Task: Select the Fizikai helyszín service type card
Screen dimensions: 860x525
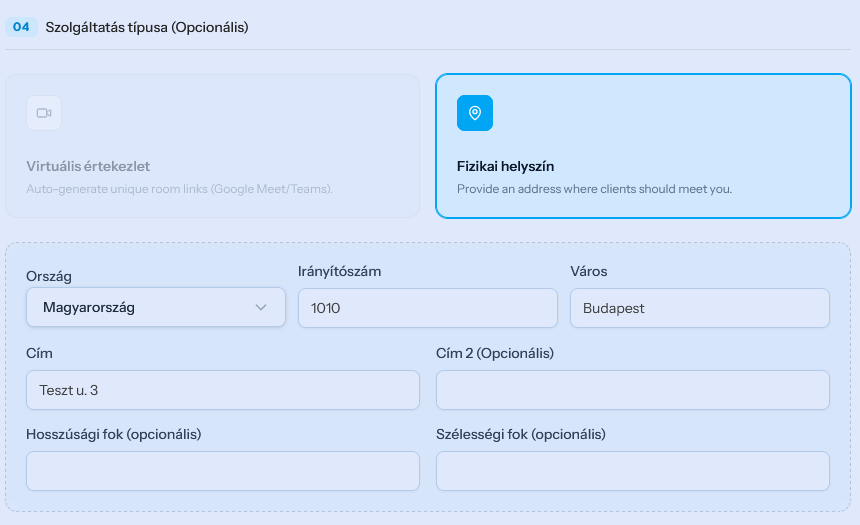Action: pos(643,146)
